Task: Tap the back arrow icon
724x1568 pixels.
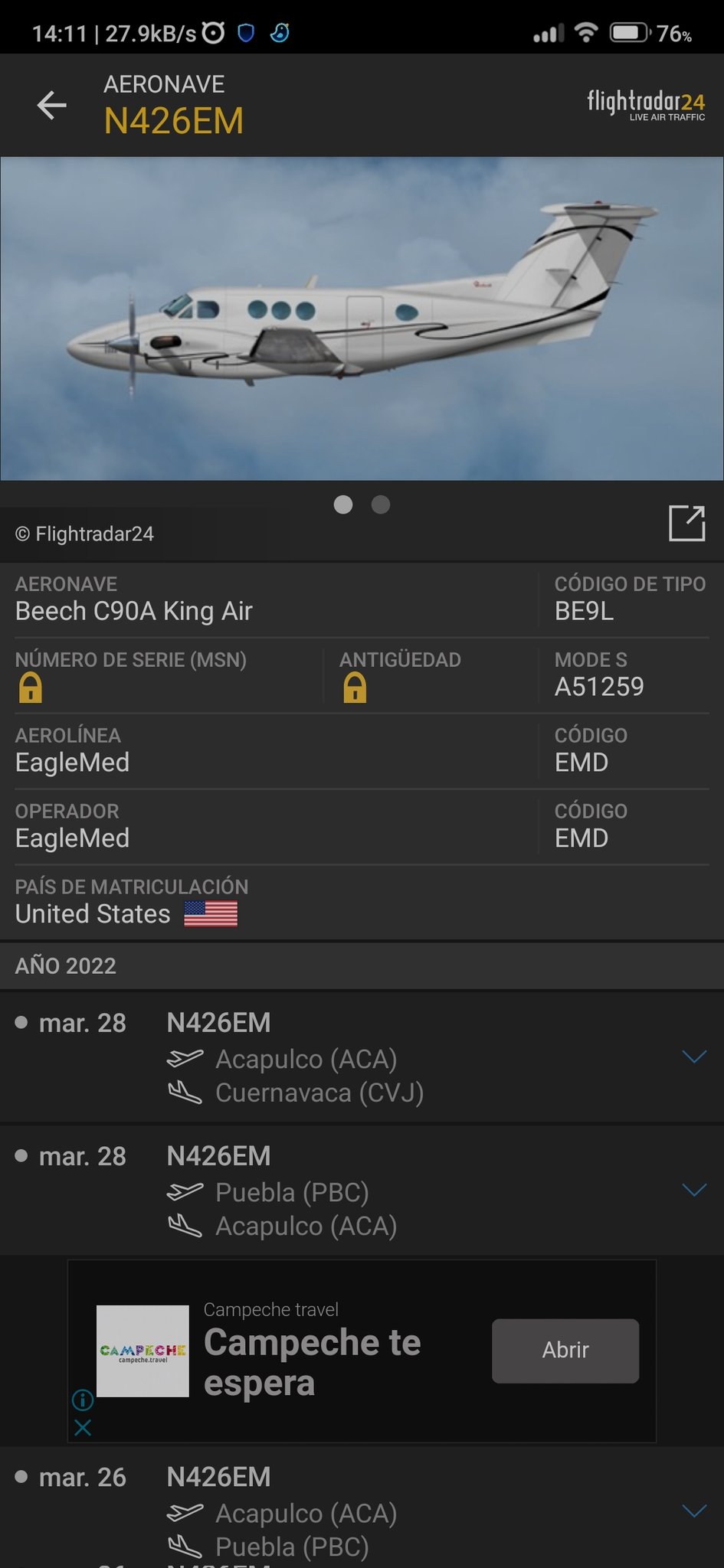Action: (52, 105)
